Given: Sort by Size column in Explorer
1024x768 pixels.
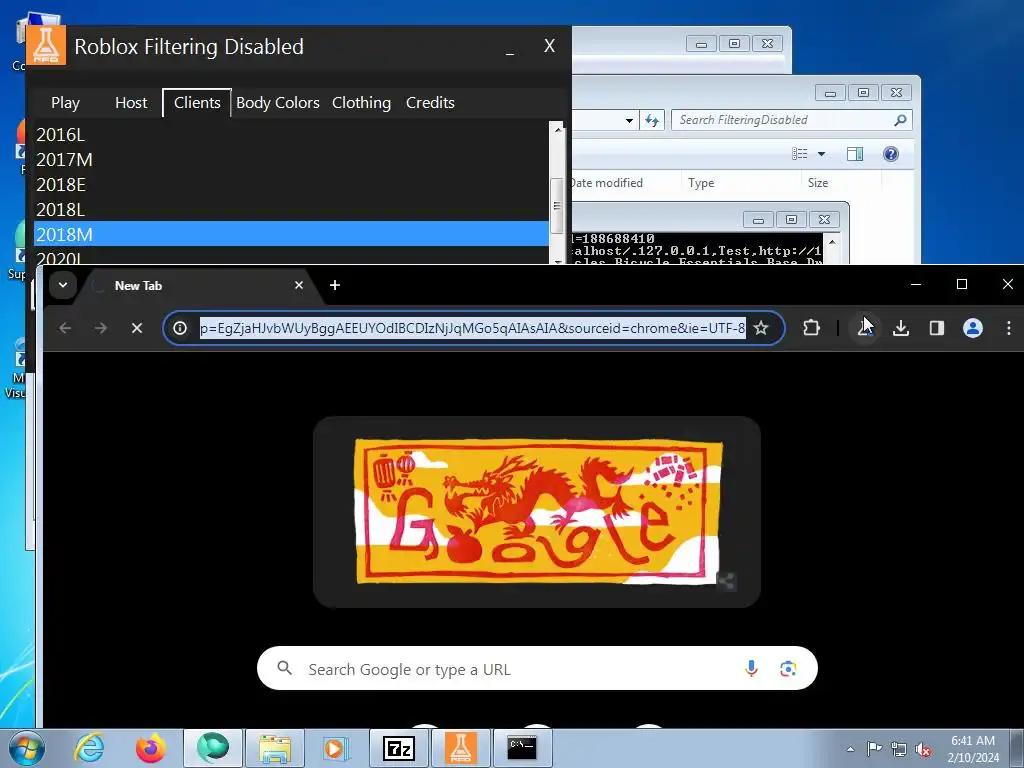Looking at the screenshot, I should (841, 183).
